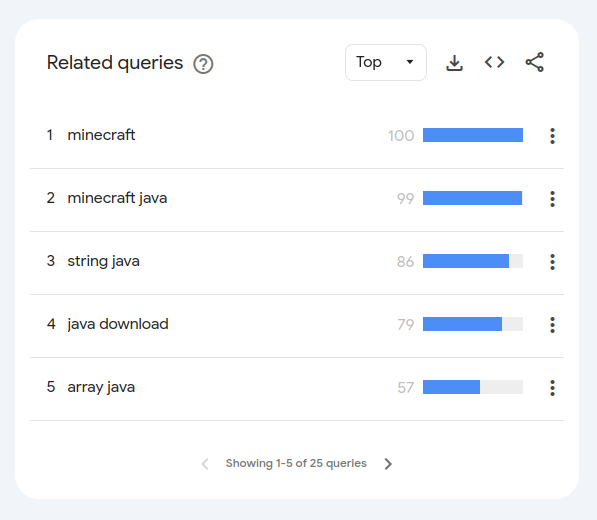Click the 79 score value
The width and height of the screenshot is (597, 520).
405,324
